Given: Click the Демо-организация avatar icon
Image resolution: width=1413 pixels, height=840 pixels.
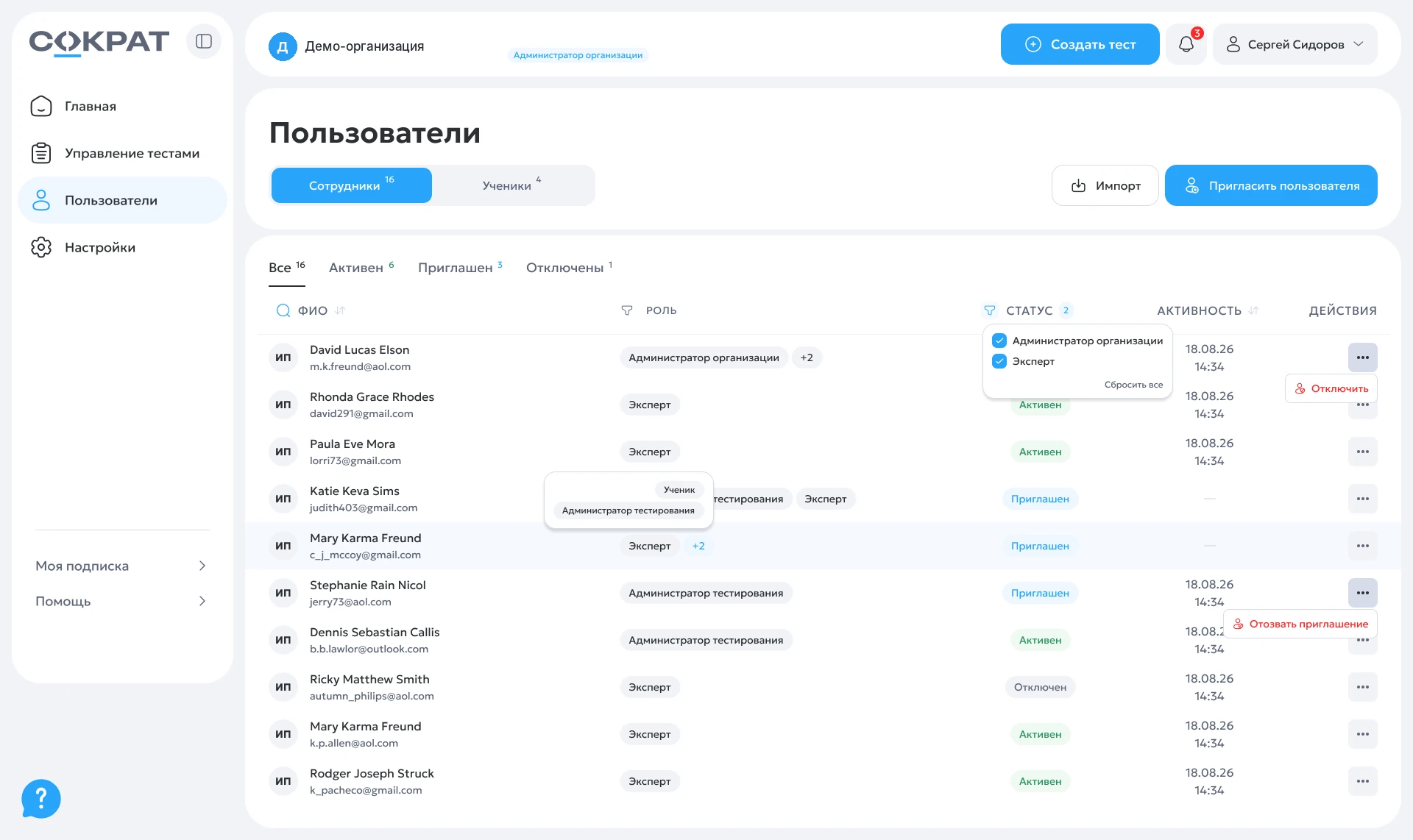Looking at the screenshot, I should [x=283, y=46].
